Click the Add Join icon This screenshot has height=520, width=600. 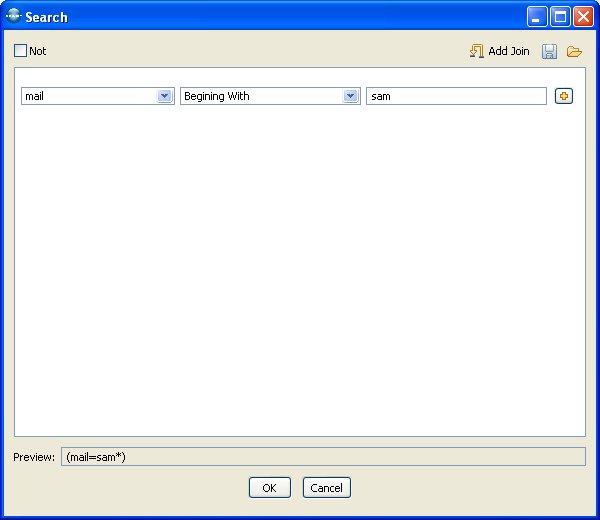pos(477,51)
